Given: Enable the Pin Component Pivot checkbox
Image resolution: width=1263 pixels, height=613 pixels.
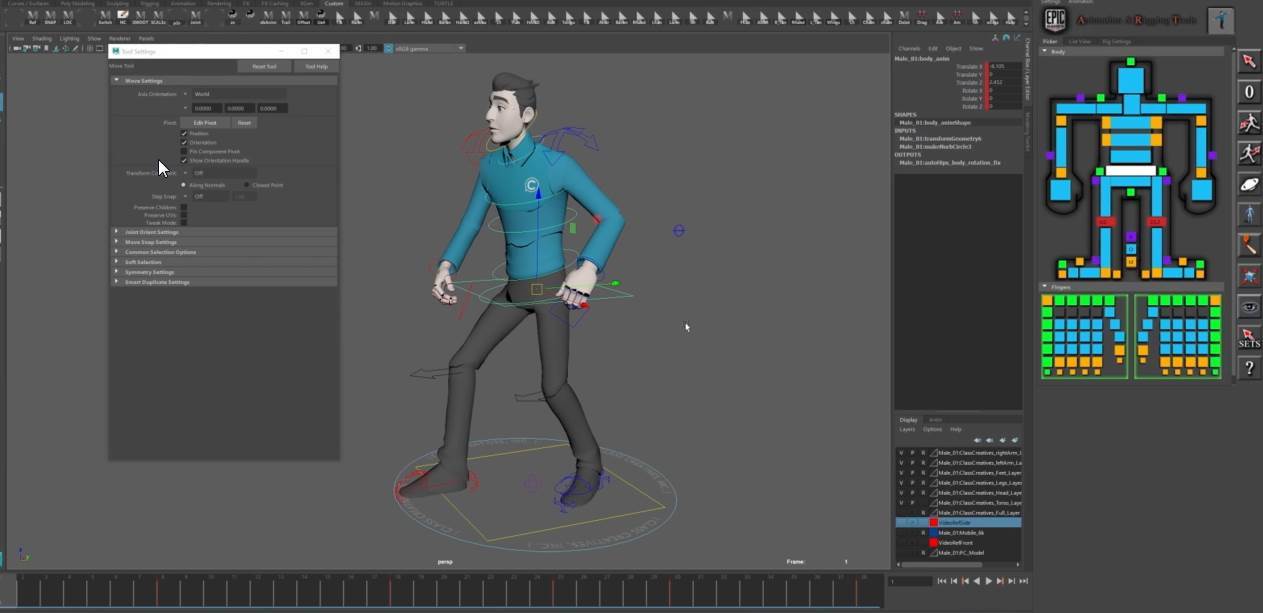Looking at the screenshot, I should (x=184, y=151).
